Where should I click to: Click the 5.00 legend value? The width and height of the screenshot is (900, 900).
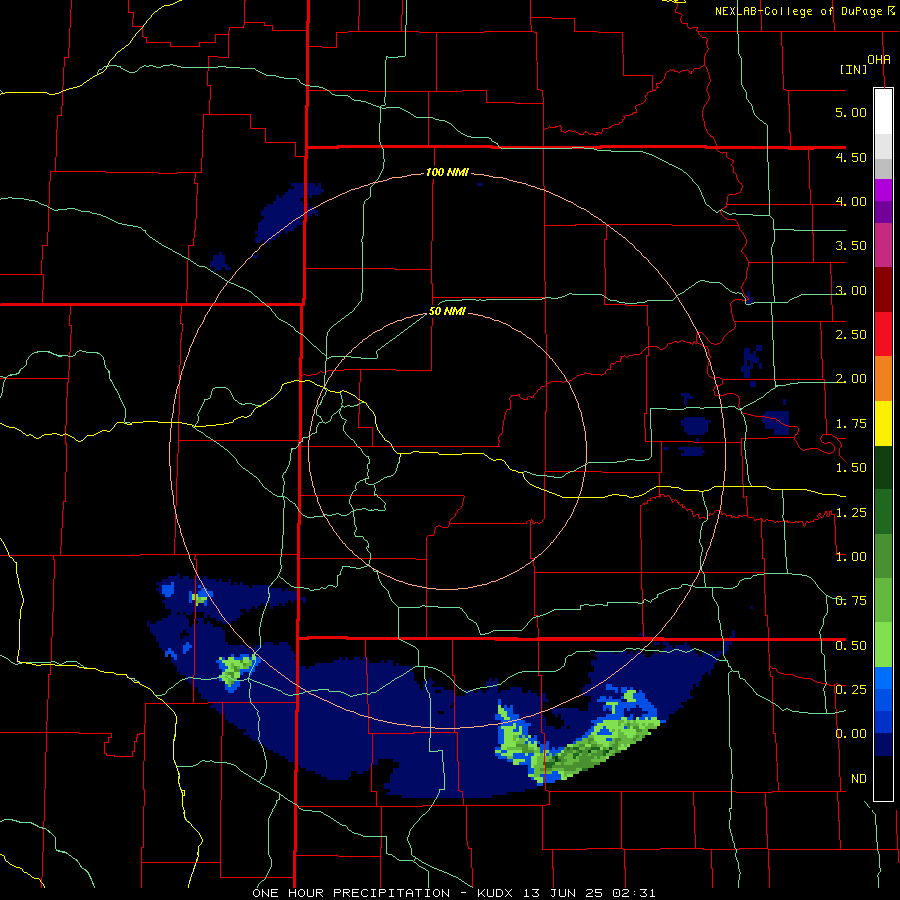851,112
